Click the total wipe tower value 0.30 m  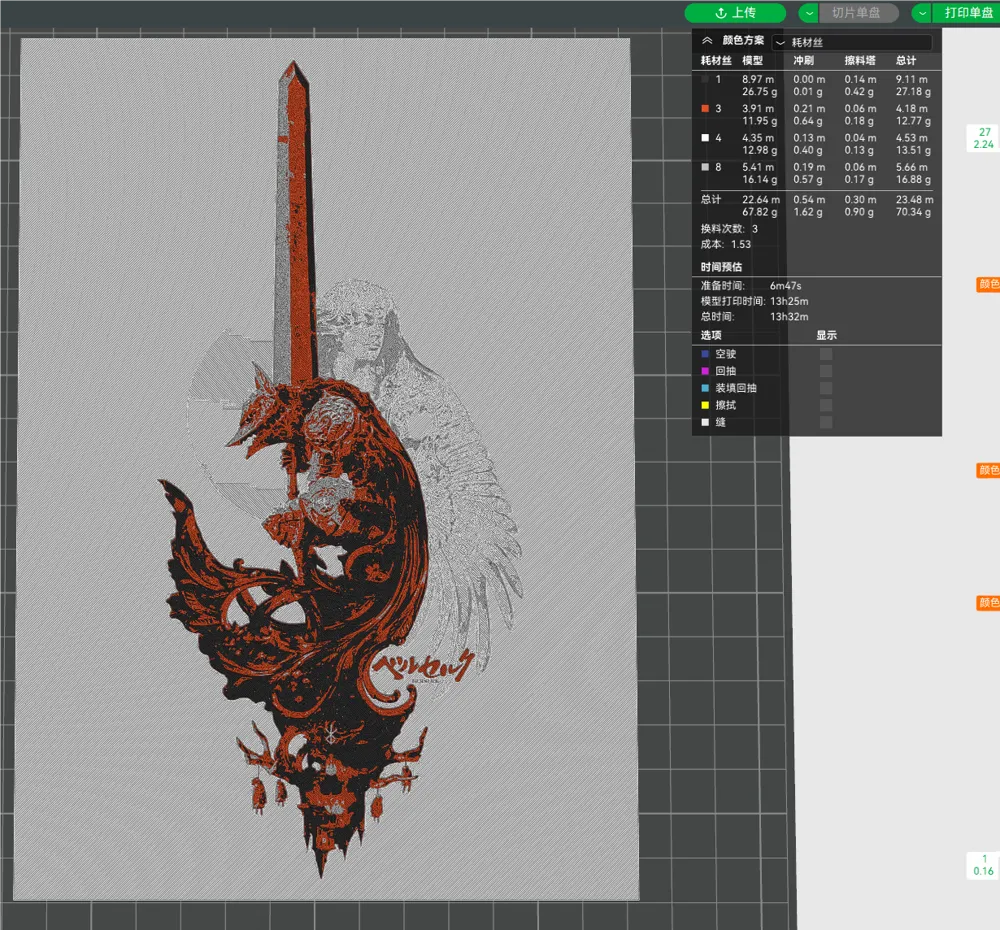click(860, 200)
